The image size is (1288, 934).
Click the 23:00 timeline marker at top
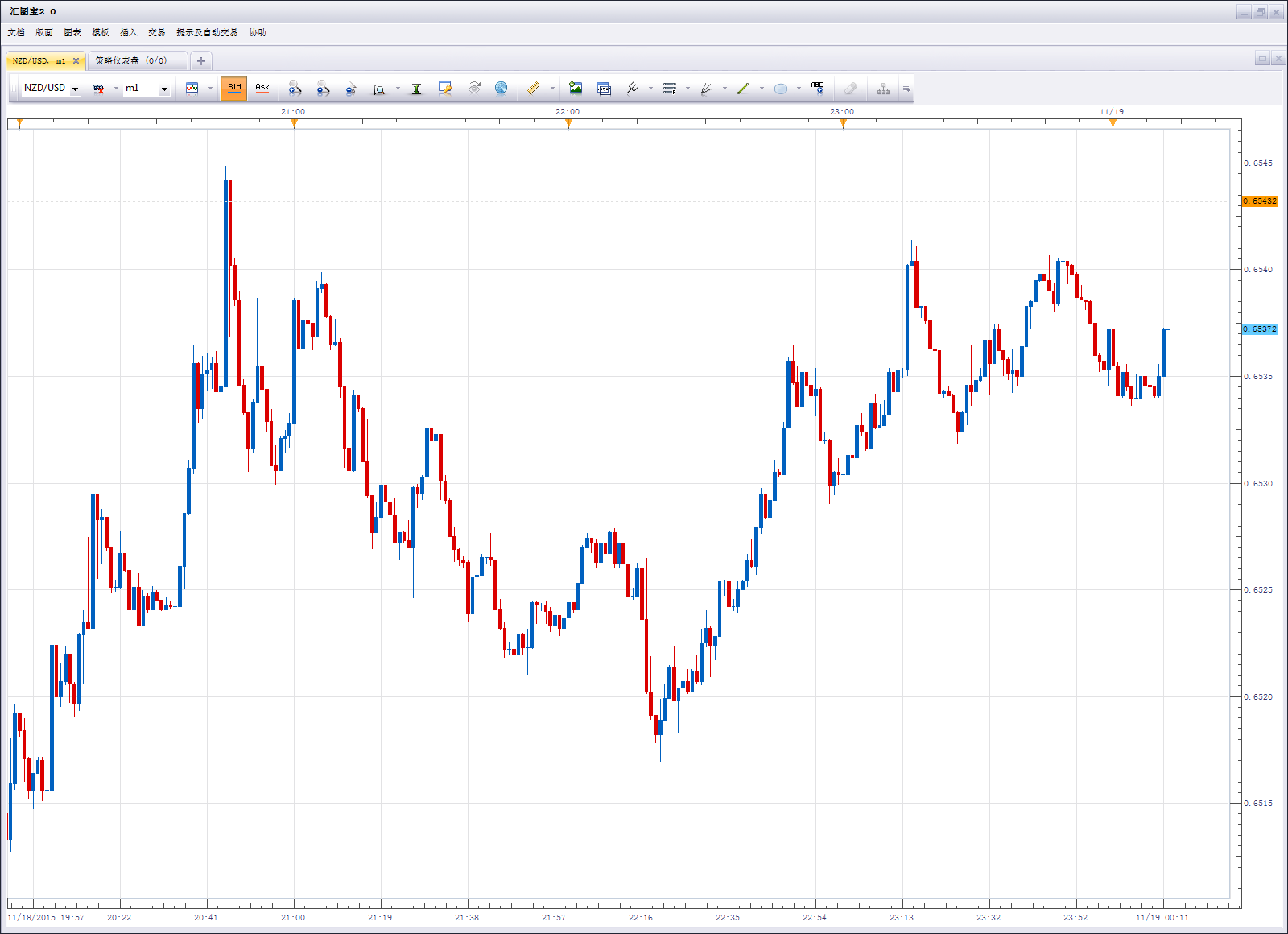(x=843, y=122)
